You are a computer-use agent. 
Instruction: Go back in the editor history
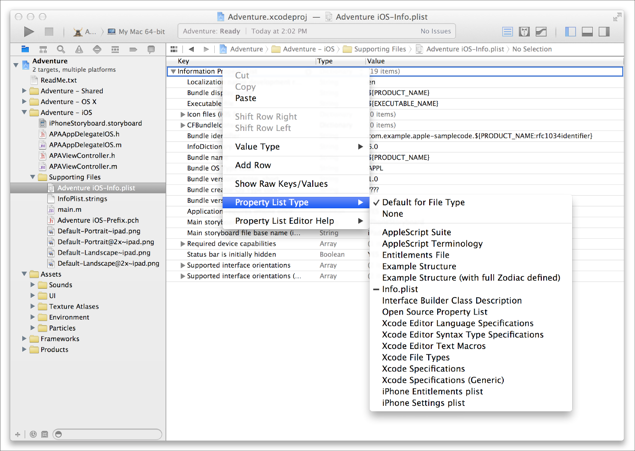point(191,49)
